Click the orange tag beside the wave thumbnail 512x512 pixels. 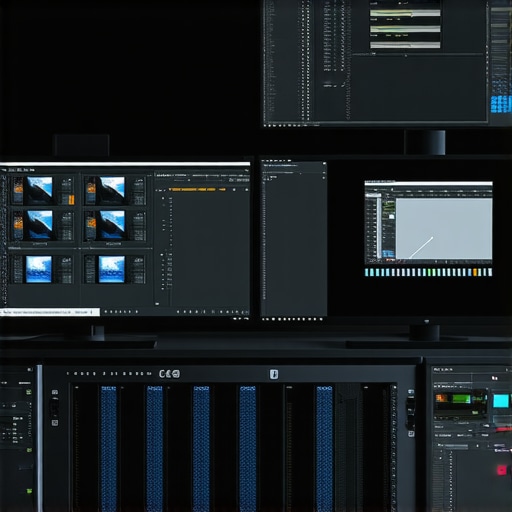click(71, 200)
